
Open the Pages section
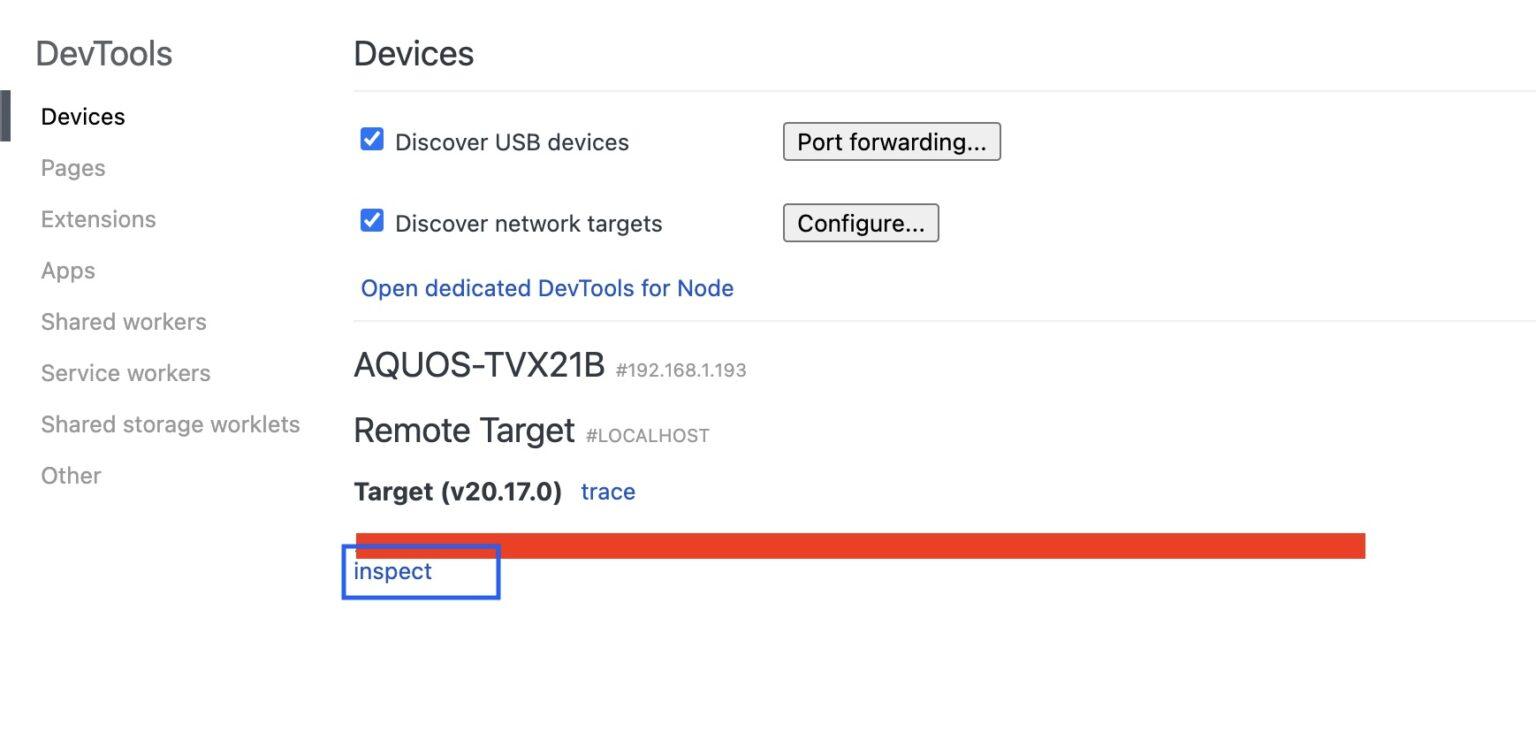pyautogui.click(x=73, y=168)
